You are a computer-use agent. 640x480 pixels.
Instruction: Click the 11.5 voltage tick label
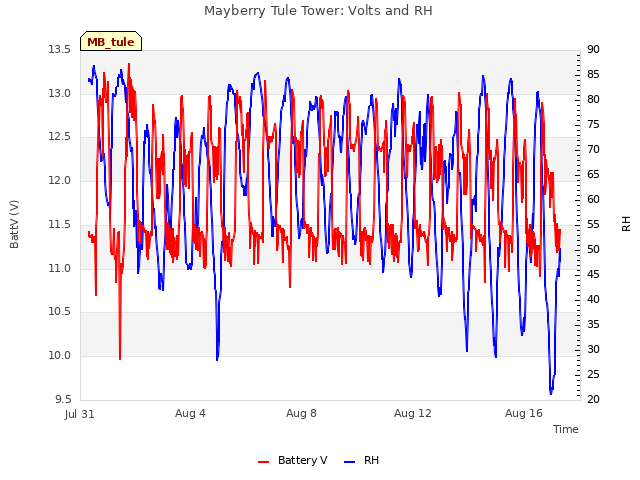[60, 224]
